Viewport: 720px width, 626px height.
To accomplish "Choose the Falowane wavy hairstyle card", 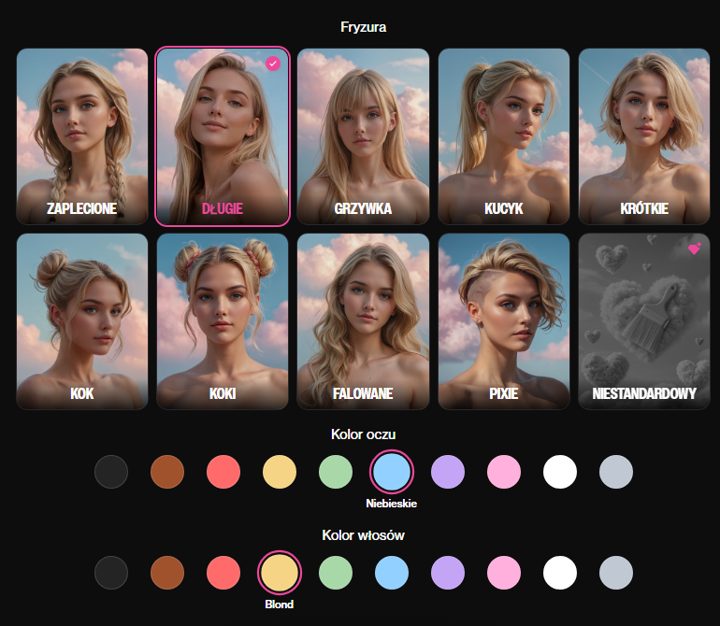I will click(x=363, y=321).
